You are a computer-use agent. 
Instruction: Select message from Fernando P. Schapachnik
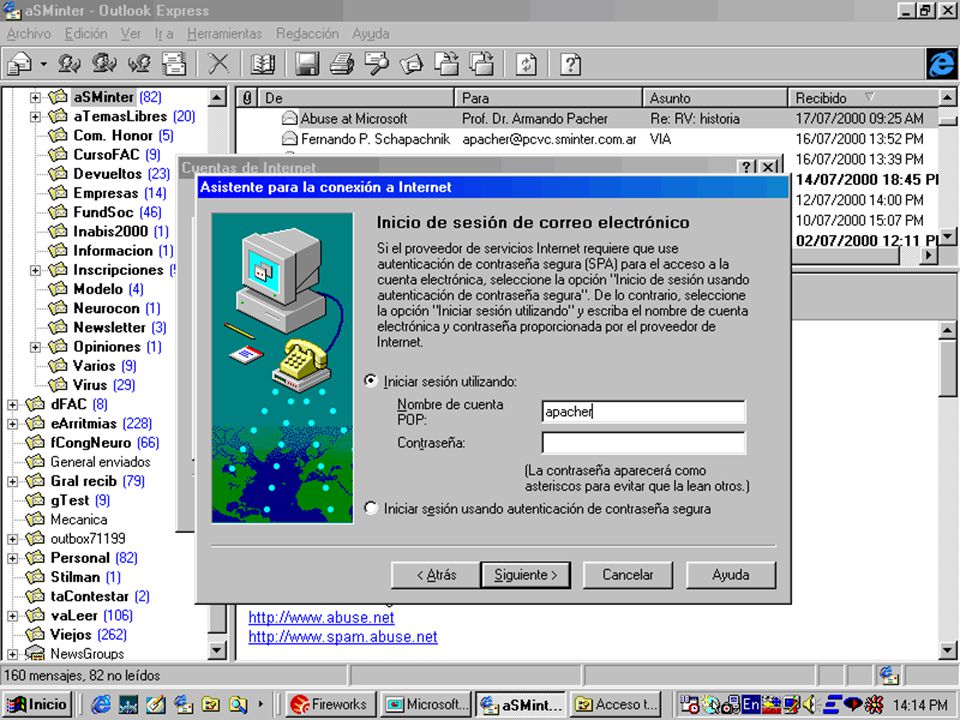coord(586,139)
